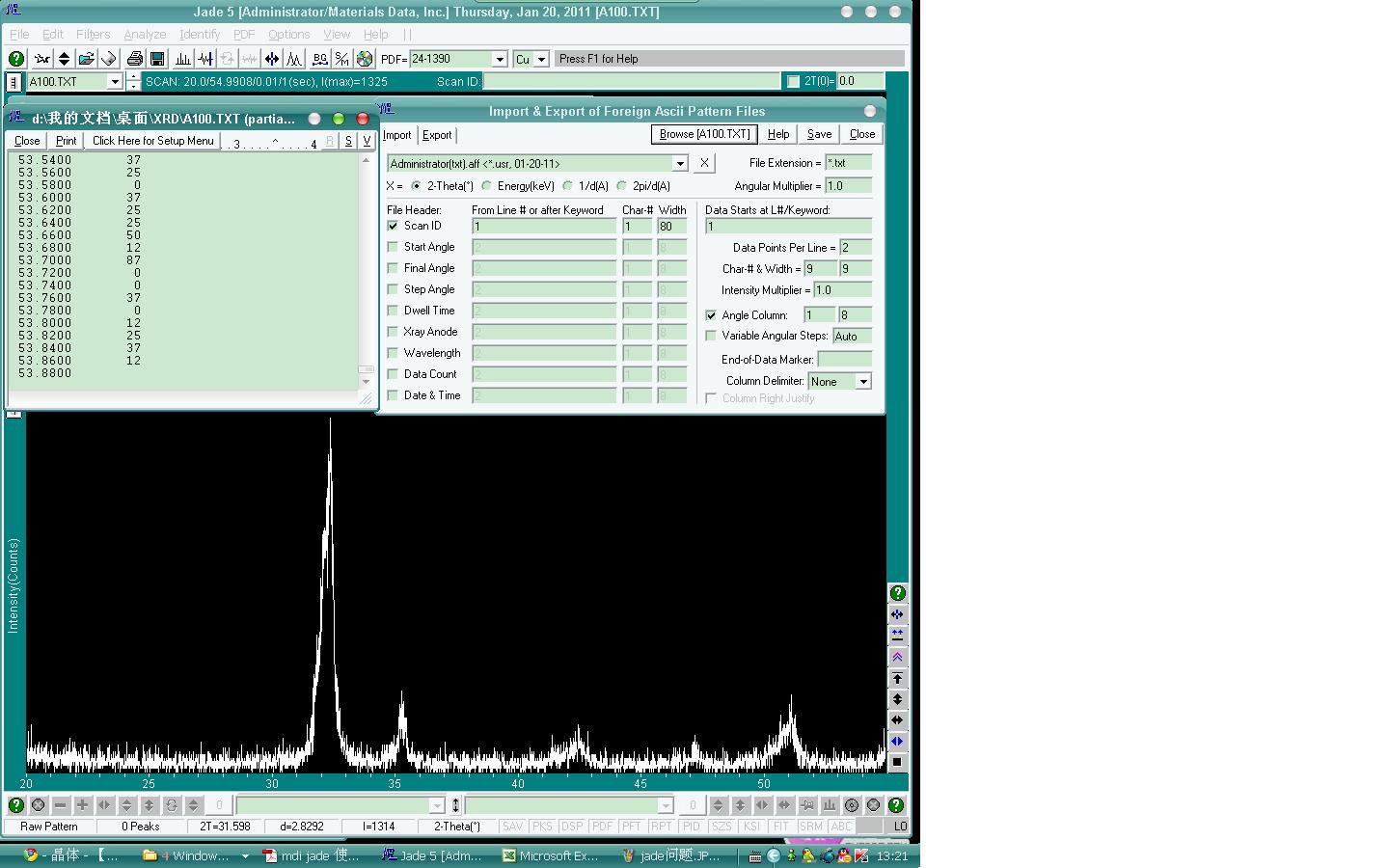This screenshot has height=868, width=1389.
Task: Click the eraser icon in toolbar
Action: (x=109, y=59)
